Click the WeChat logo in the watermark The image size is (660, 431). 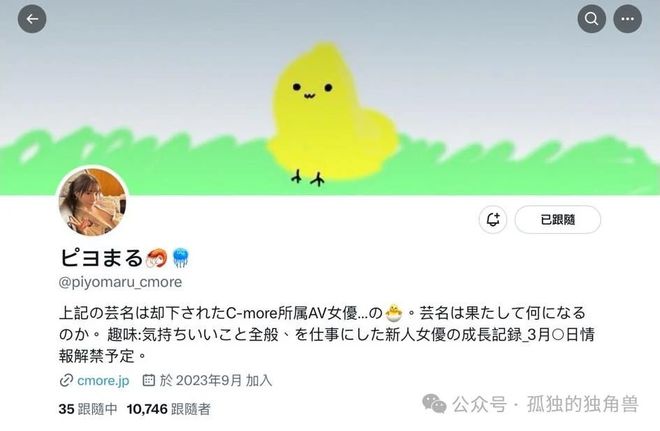point(434,404)
